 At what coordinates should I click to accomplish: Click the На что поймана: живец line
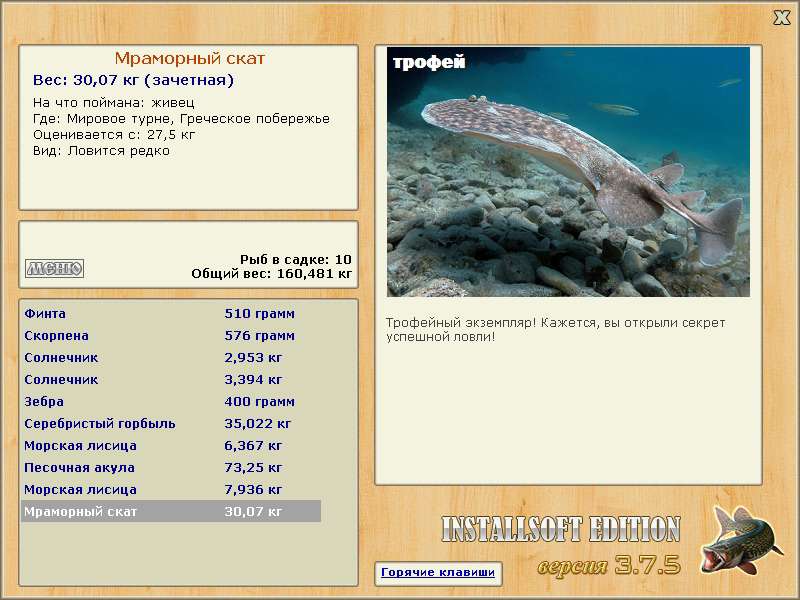[x=114, y=103]
